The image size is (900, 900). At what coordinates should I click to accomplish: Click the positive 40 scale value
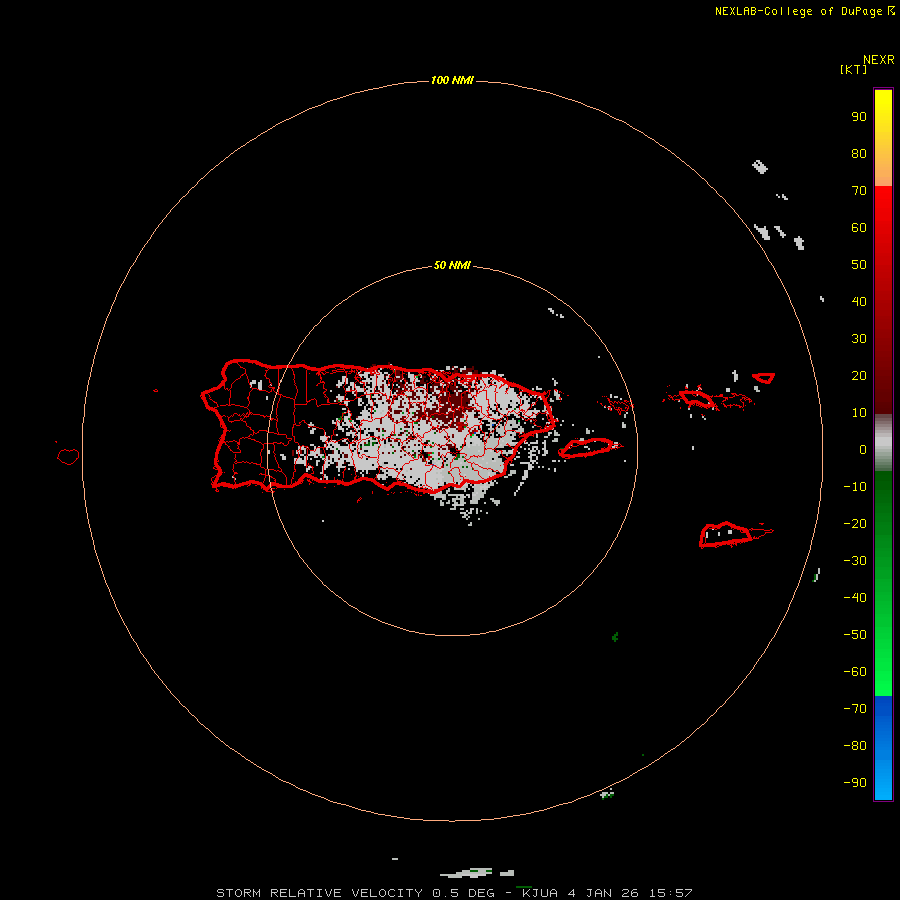859,302
